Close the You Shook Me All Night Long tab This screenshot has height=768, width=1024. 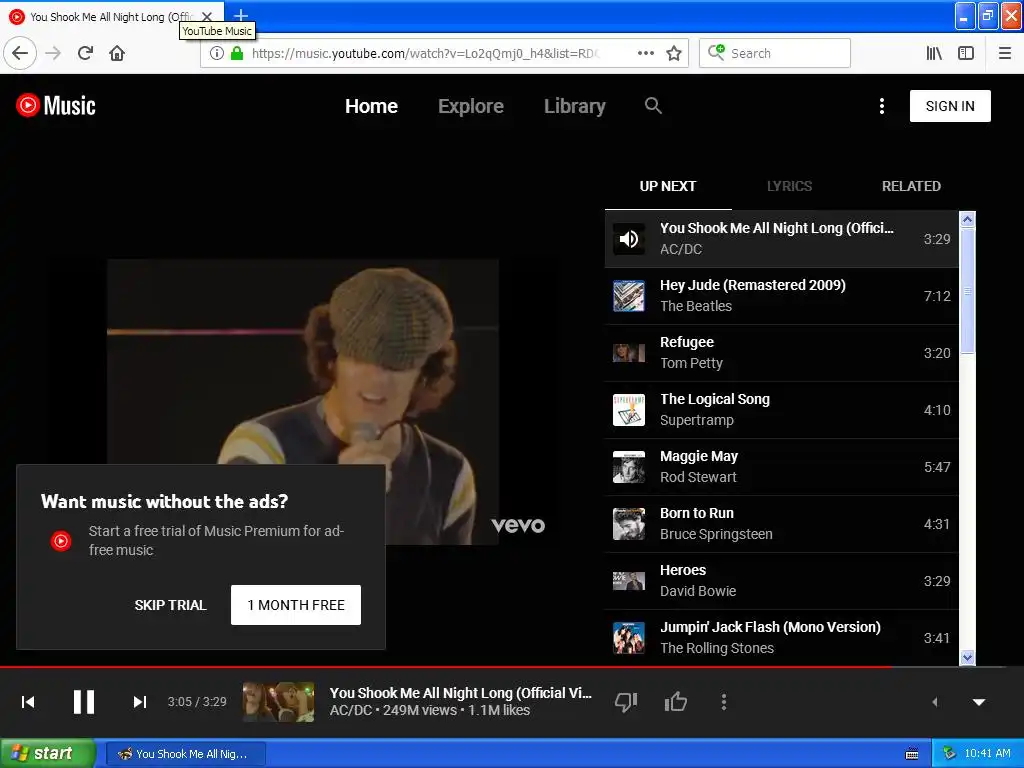(206, 16)
